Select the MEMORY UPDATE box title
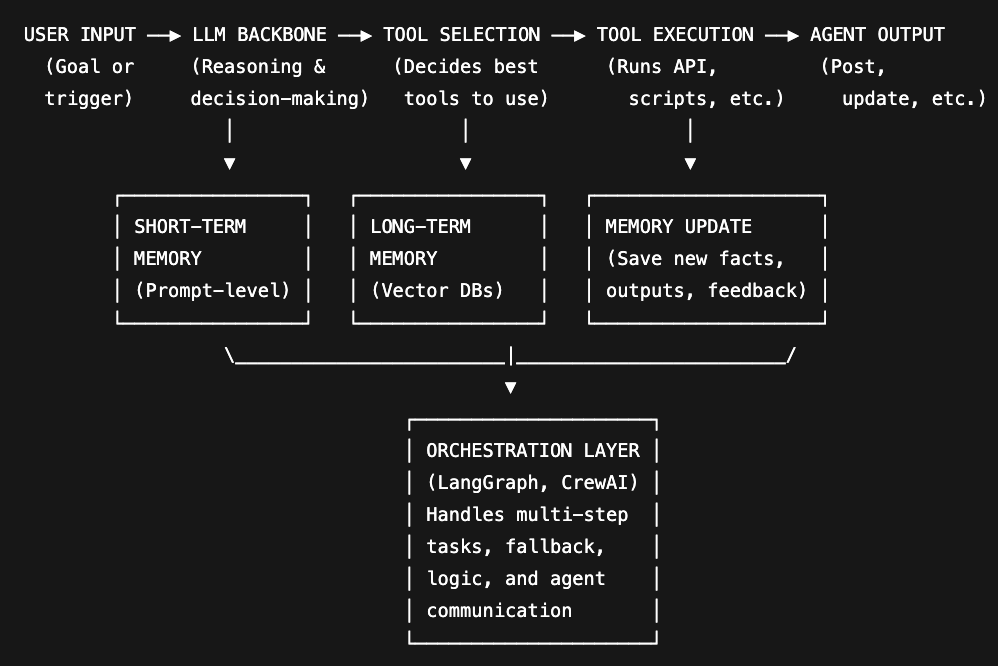 pyautogui.click(x=678, y=226)
